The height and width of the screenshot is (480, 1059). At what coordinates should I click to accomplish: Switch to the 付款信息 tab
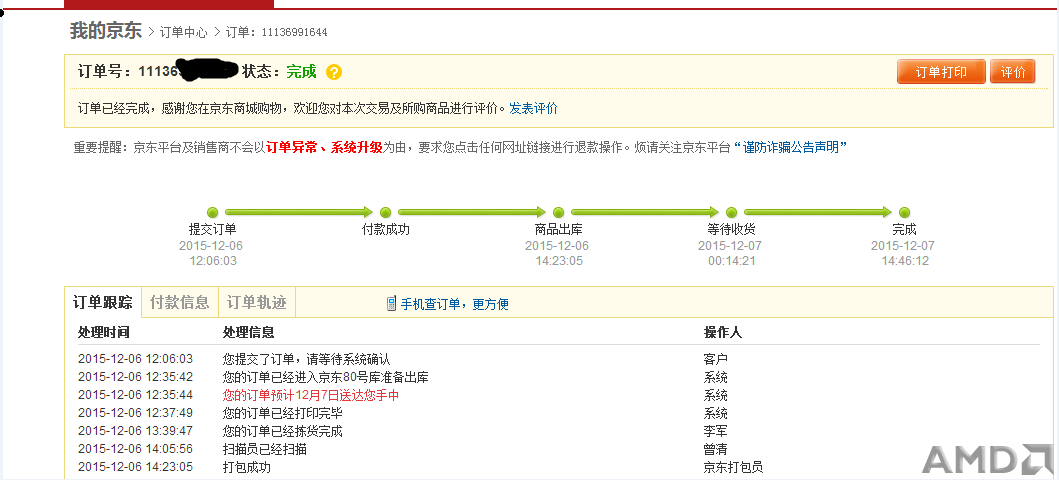coord(180,302)
